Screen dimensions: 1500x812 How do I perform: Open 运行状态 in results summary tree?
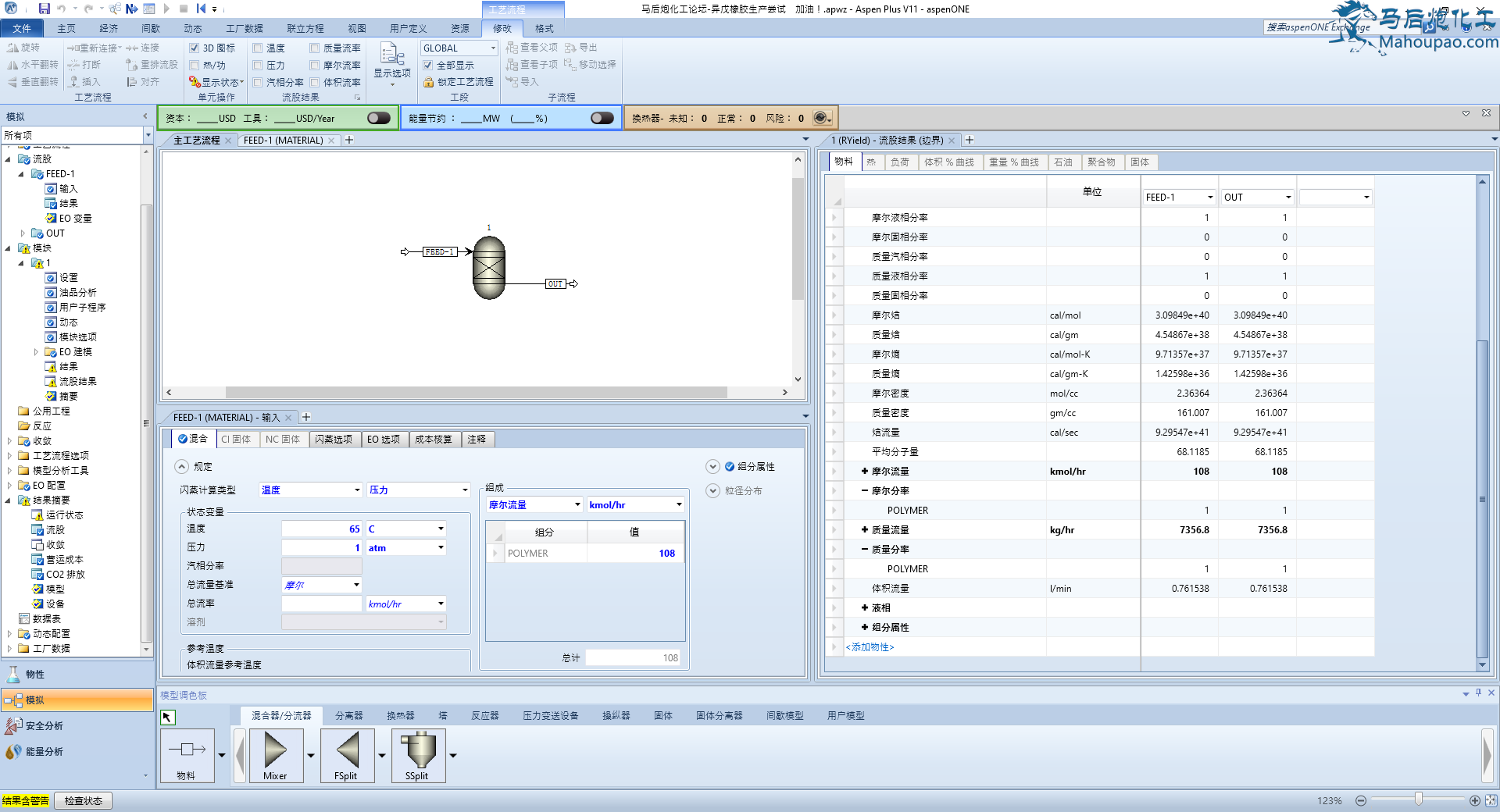(x=64, y=515)
